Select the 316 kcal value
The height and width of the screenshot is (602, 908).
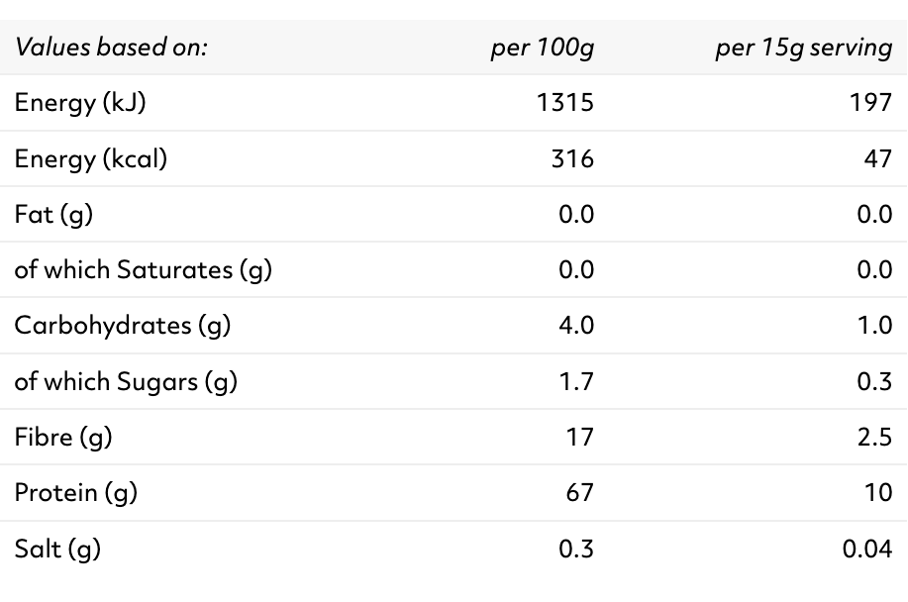click(572, 159)
